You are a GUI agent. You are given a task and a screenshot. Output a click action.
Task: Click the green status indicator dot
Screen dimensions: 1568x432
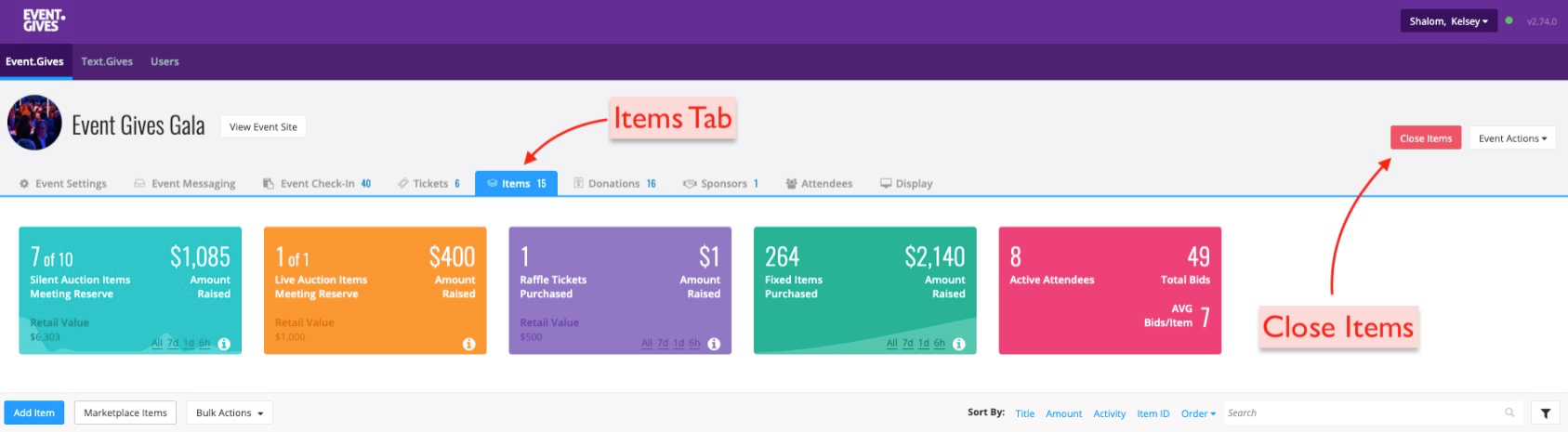tap(1509, 20)
